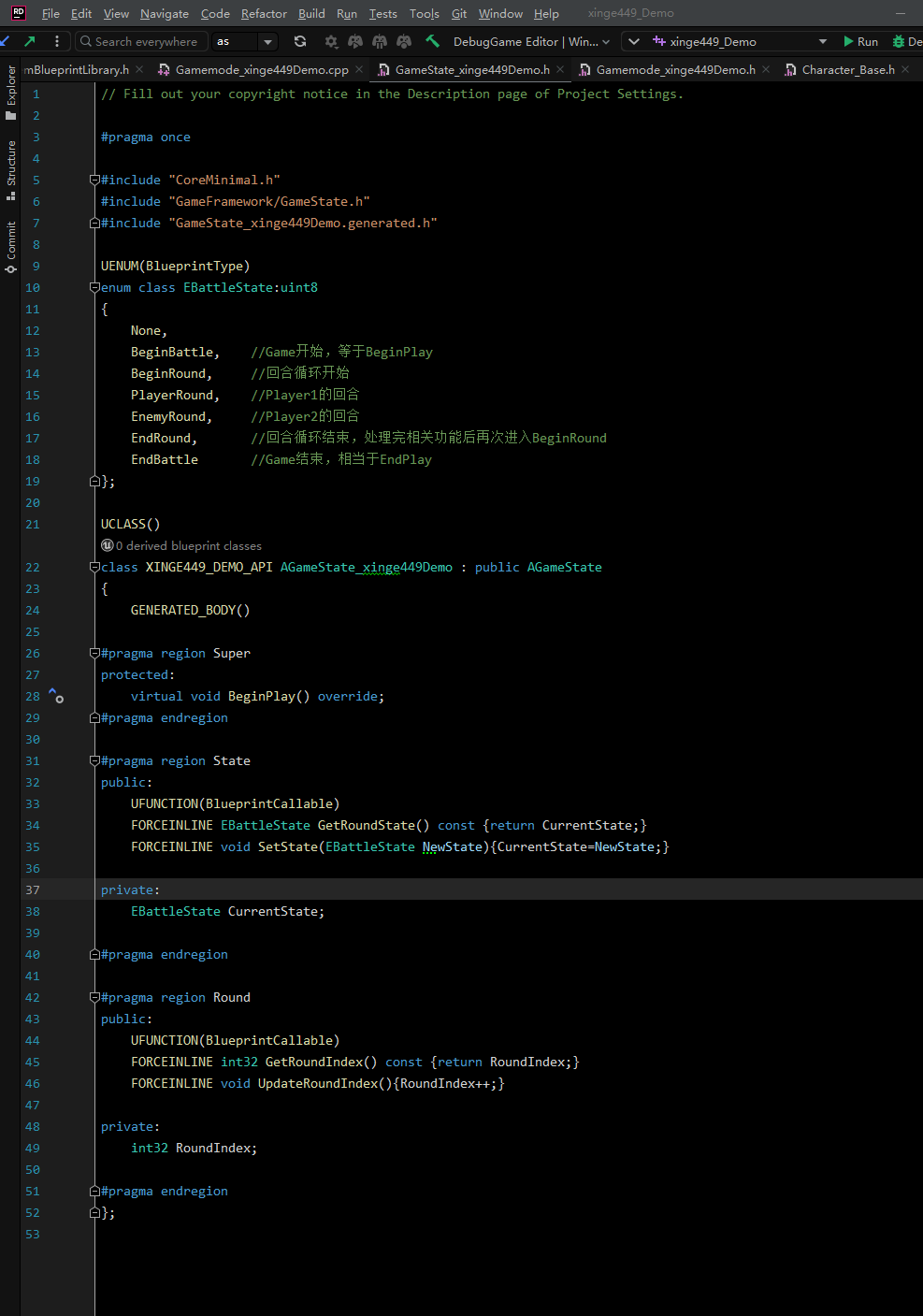Click the PlayerRound enum entry

(x=171, y=395)
